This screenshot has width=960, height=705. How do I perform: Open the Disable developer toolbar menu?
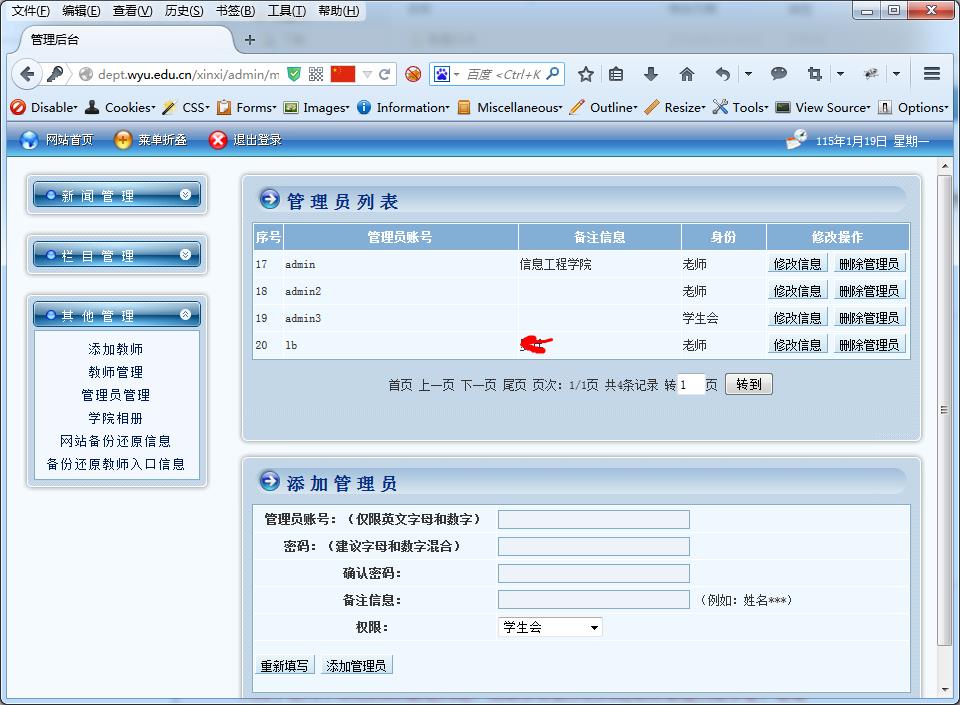[x=44, y=108]
